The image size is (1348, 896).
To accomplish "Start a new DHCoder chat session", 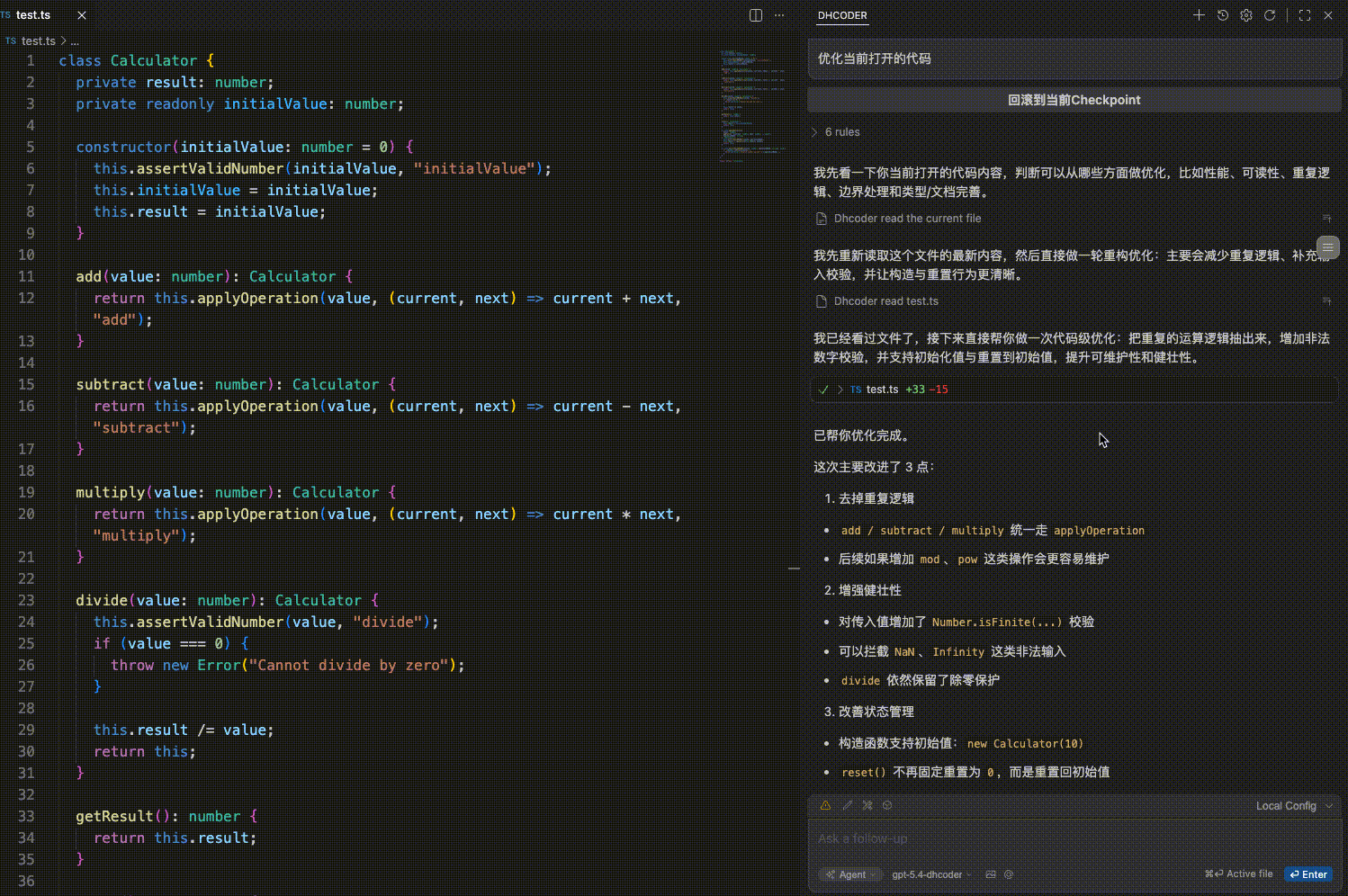I will (x=1199, y=15).
